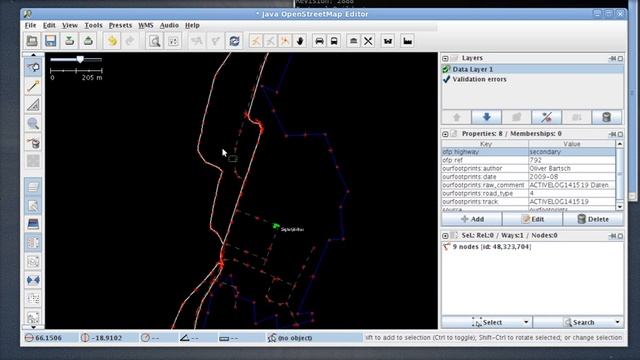Toggle the blue monitor sidebar button

(x=33, y=224)
